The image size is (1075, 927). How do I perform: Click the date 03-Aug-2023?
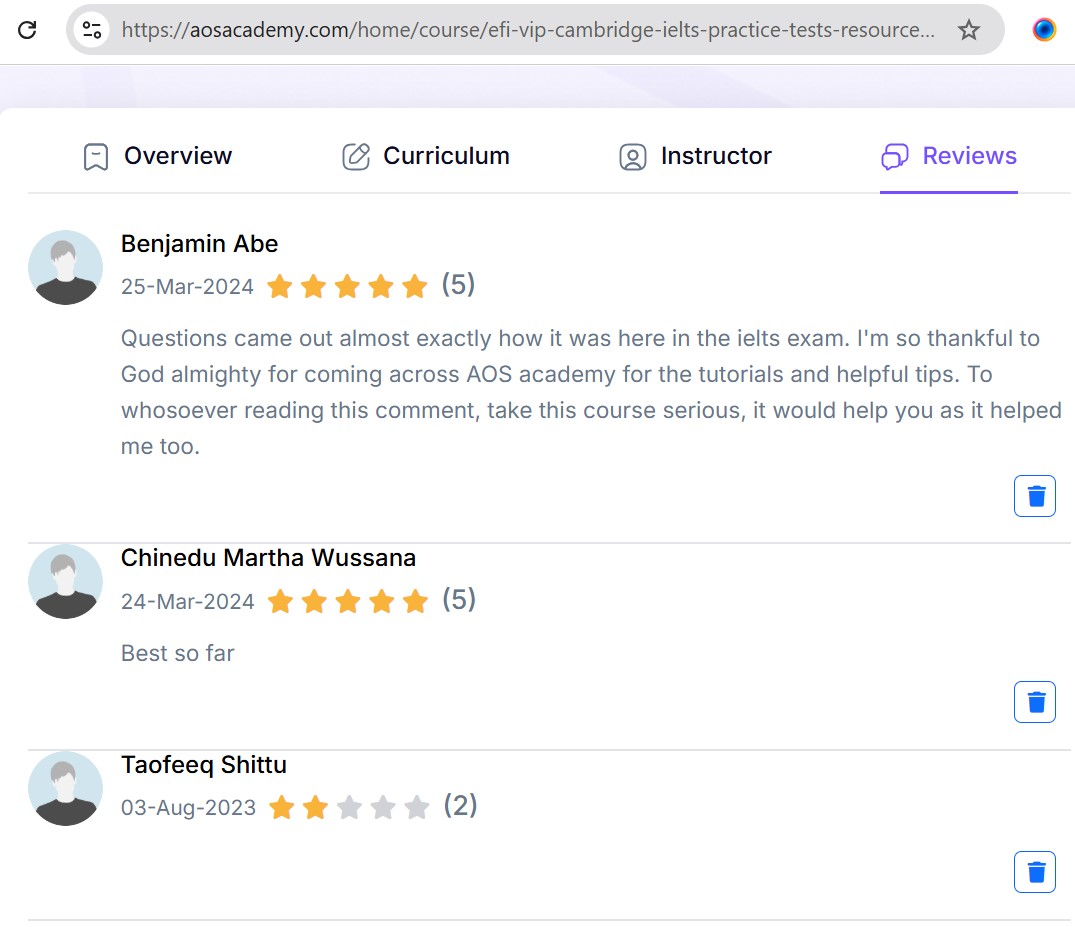tap(189, 808)
